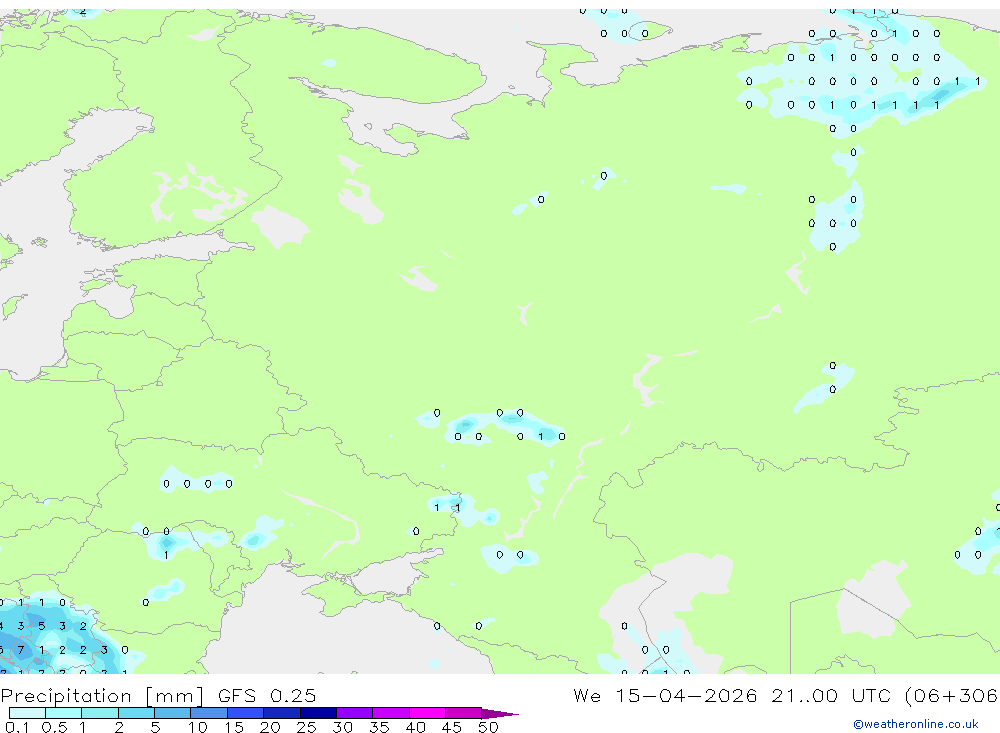Screen dimensions: 1000x733
Task: Click the 0.5–1 mm legend swatch
Action: pyautogui.click(x=64, y=713)
